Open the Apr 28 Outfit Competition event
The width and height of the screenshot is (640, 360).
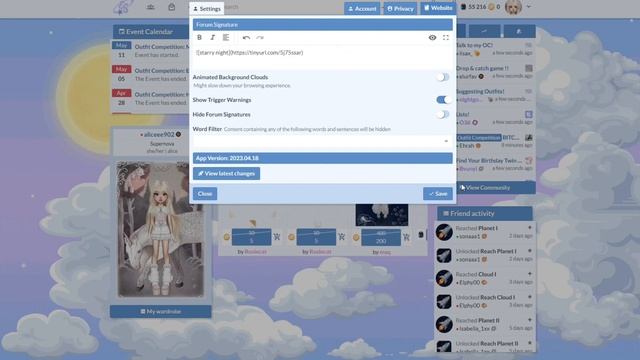point(150,98)
